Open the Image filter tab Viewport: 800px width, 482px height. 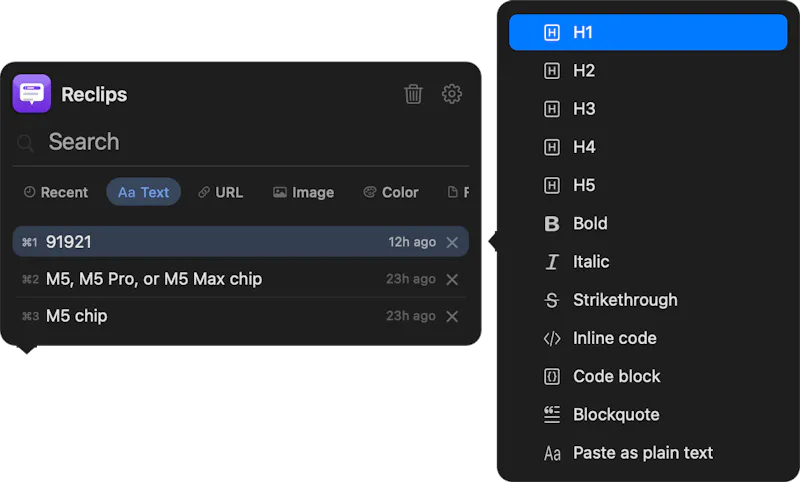304,192
